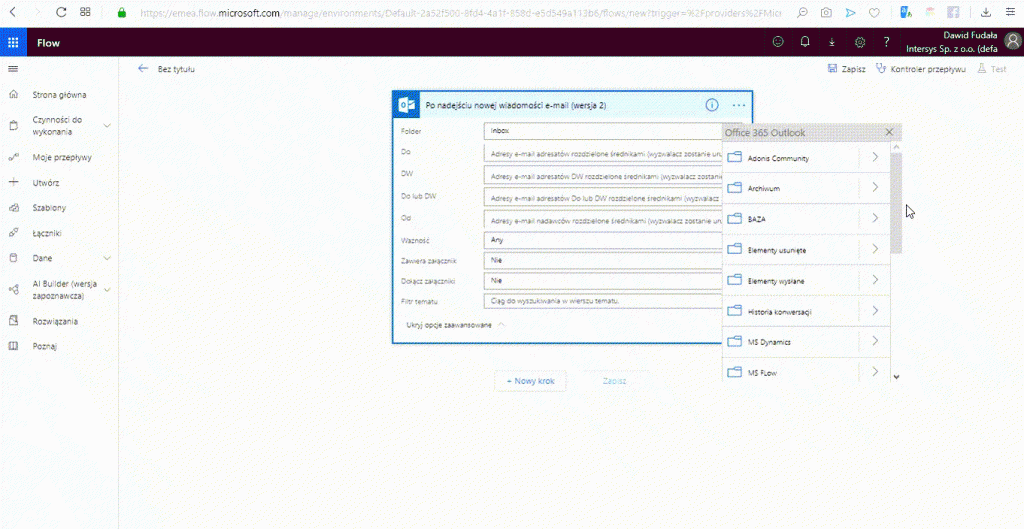Click the Office 365 Outlook trigger icon
The width and height of the screenshot is (1024, 529).
[x=408, y=104]
